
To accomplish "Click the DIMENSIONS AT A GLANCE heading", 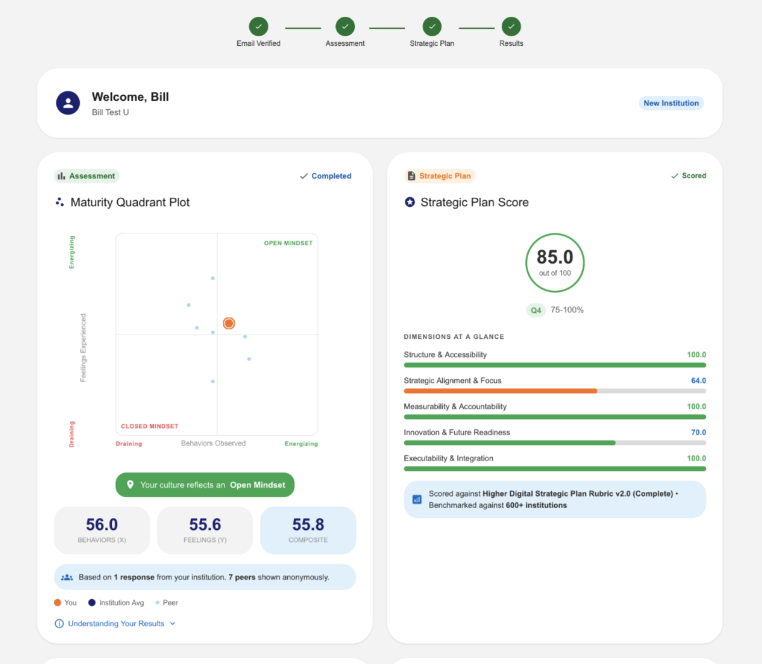I will 454,336.
